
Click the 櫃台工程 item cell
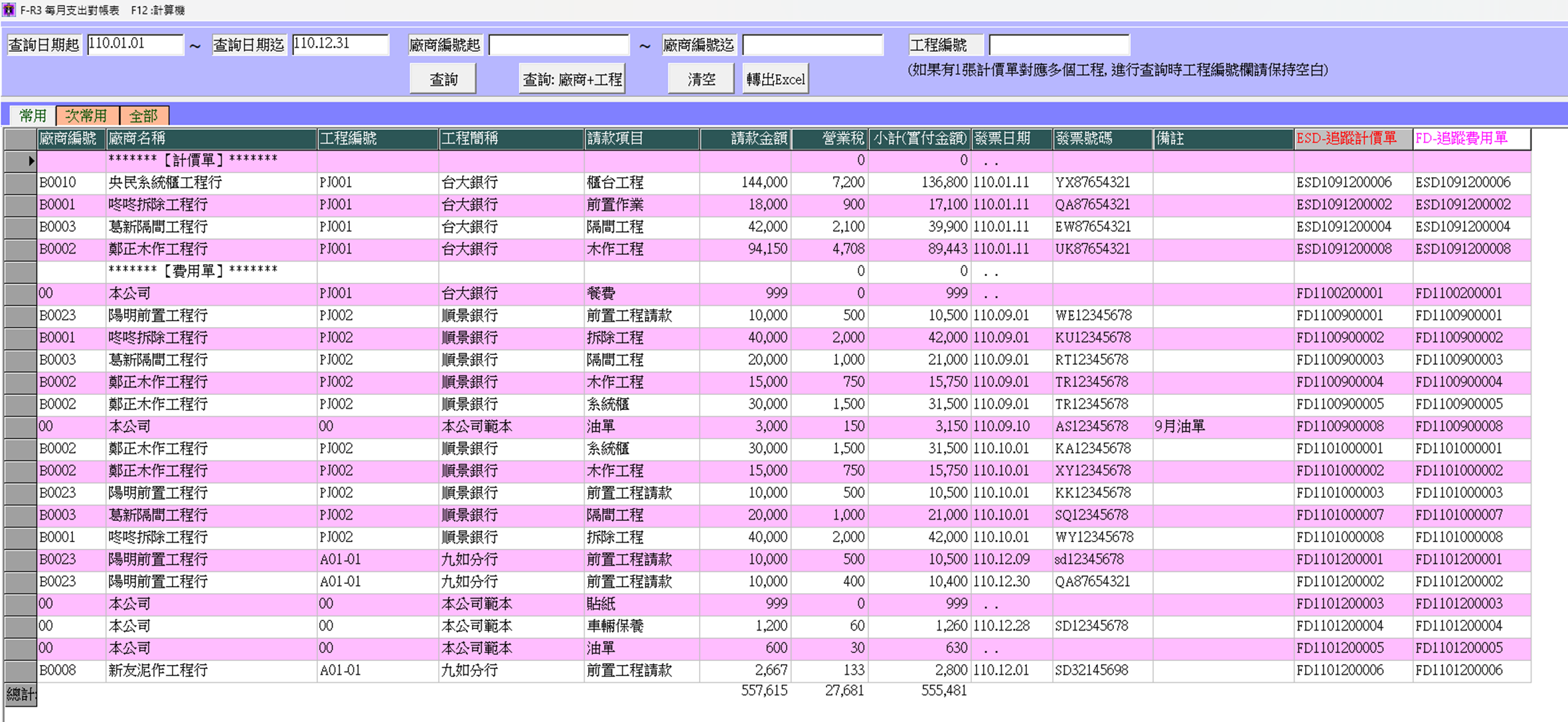[641, 182]
